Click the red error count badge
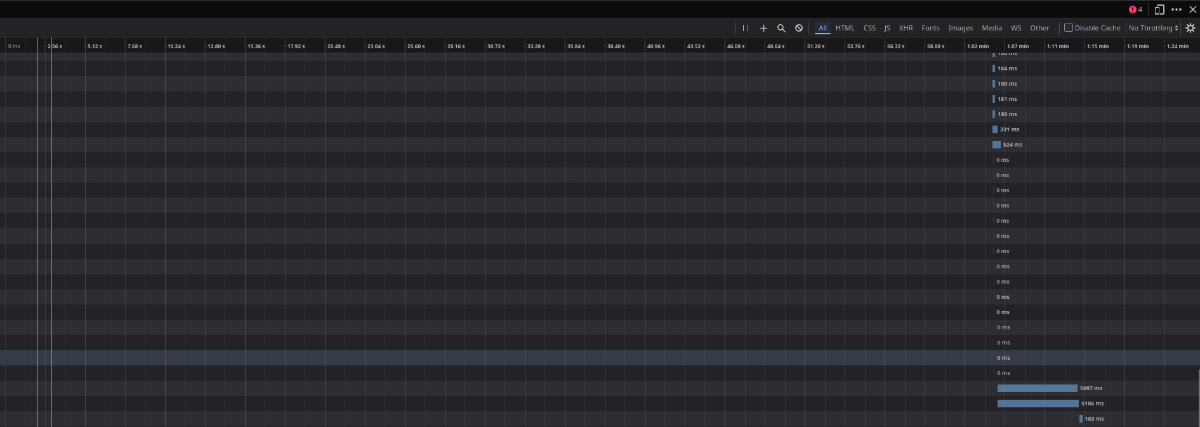Viewport: 1200px width, 427px height. pos(1135,9)
